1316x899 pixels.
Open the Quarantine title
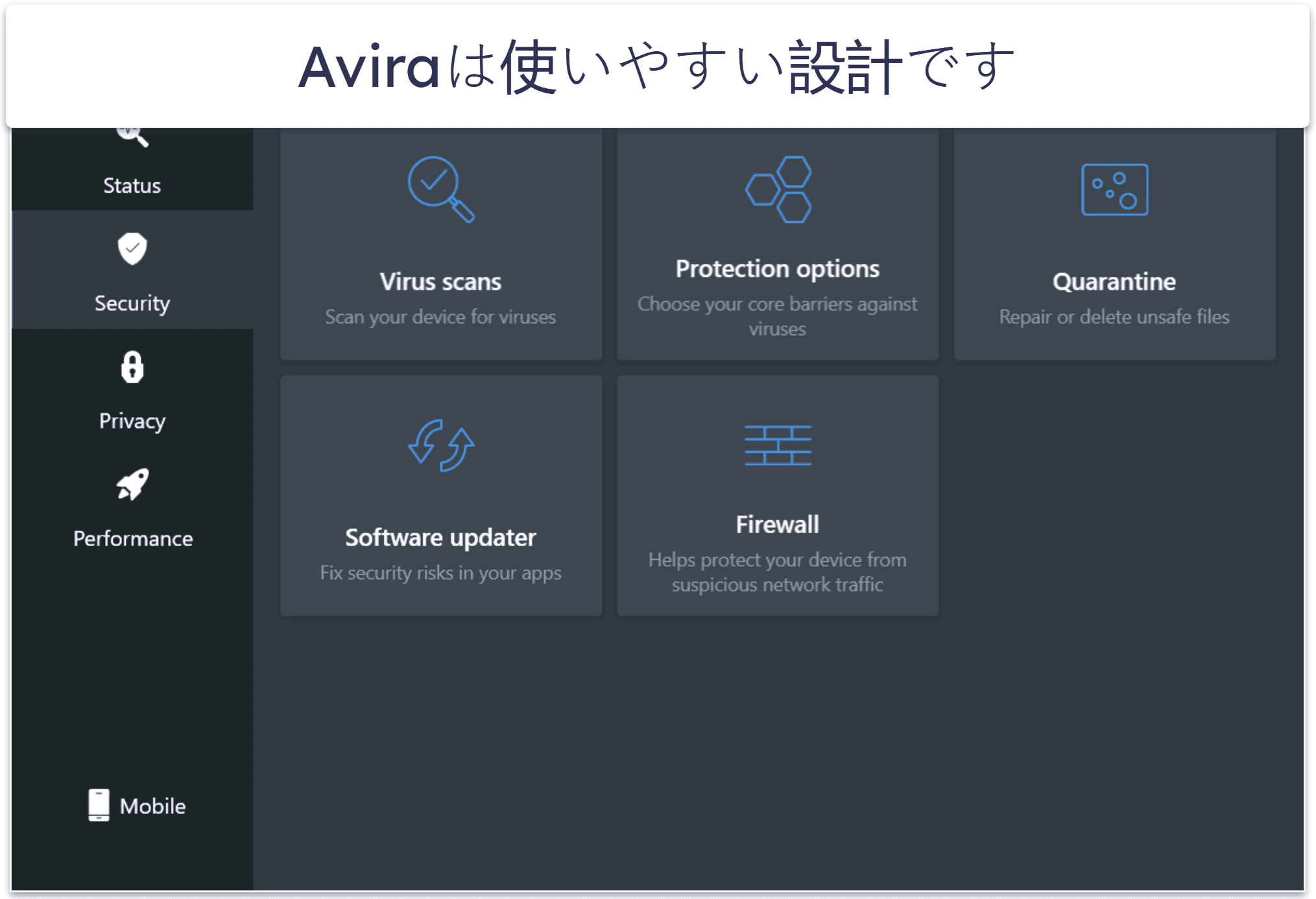click(1114, 282)
